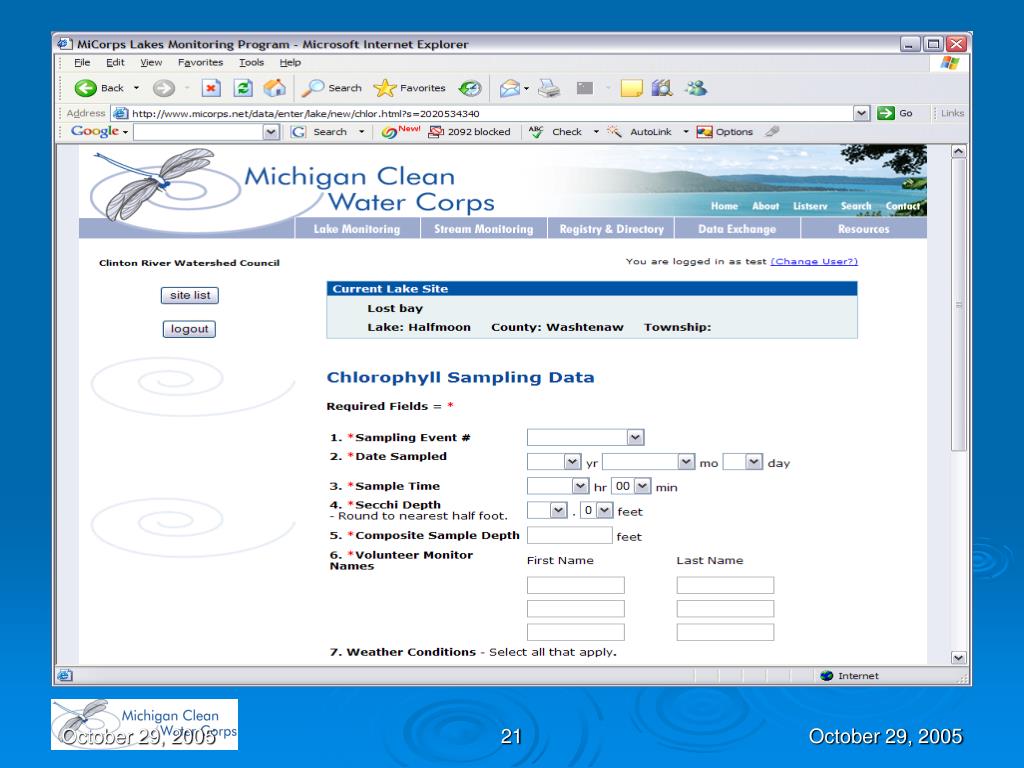Click the Windows flag logo
The image size is (1024, 768).
tap(950, 63)
